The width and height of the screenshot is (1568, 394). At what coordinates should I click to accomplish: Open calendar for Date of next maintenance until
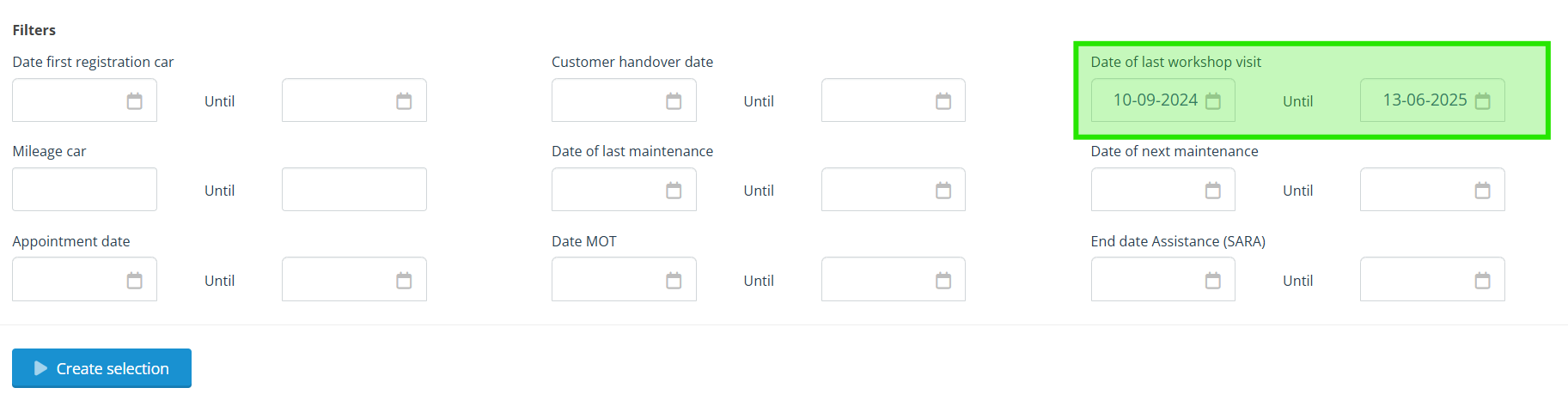(x=1483, y=191)
